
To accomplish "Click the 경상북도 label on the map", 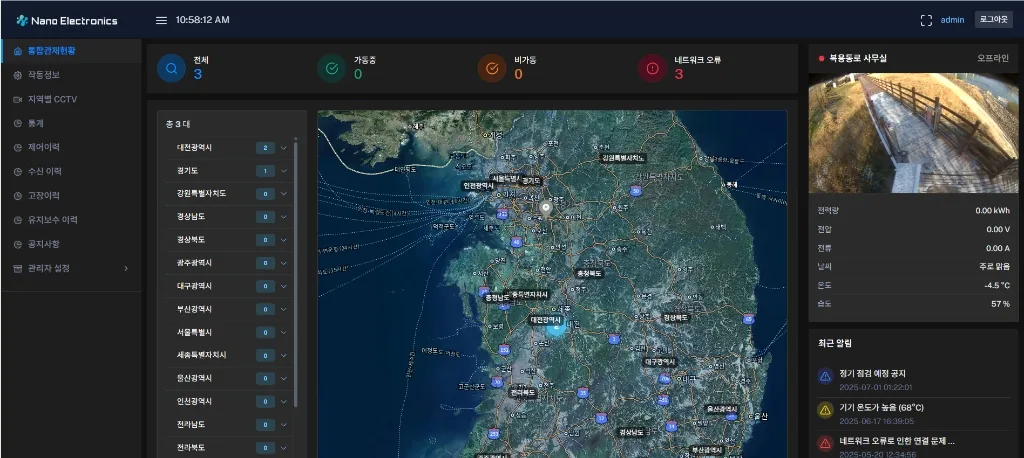I will point(675,318).
